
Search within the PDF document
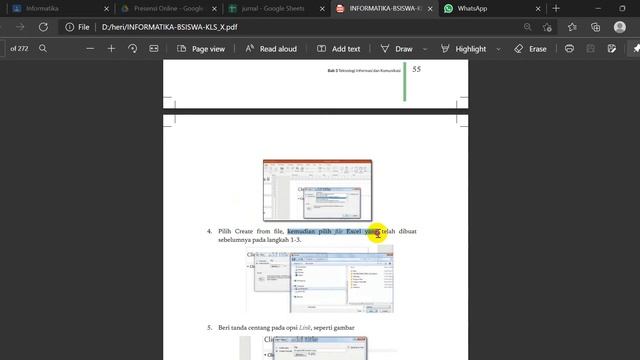pos(43,49)
